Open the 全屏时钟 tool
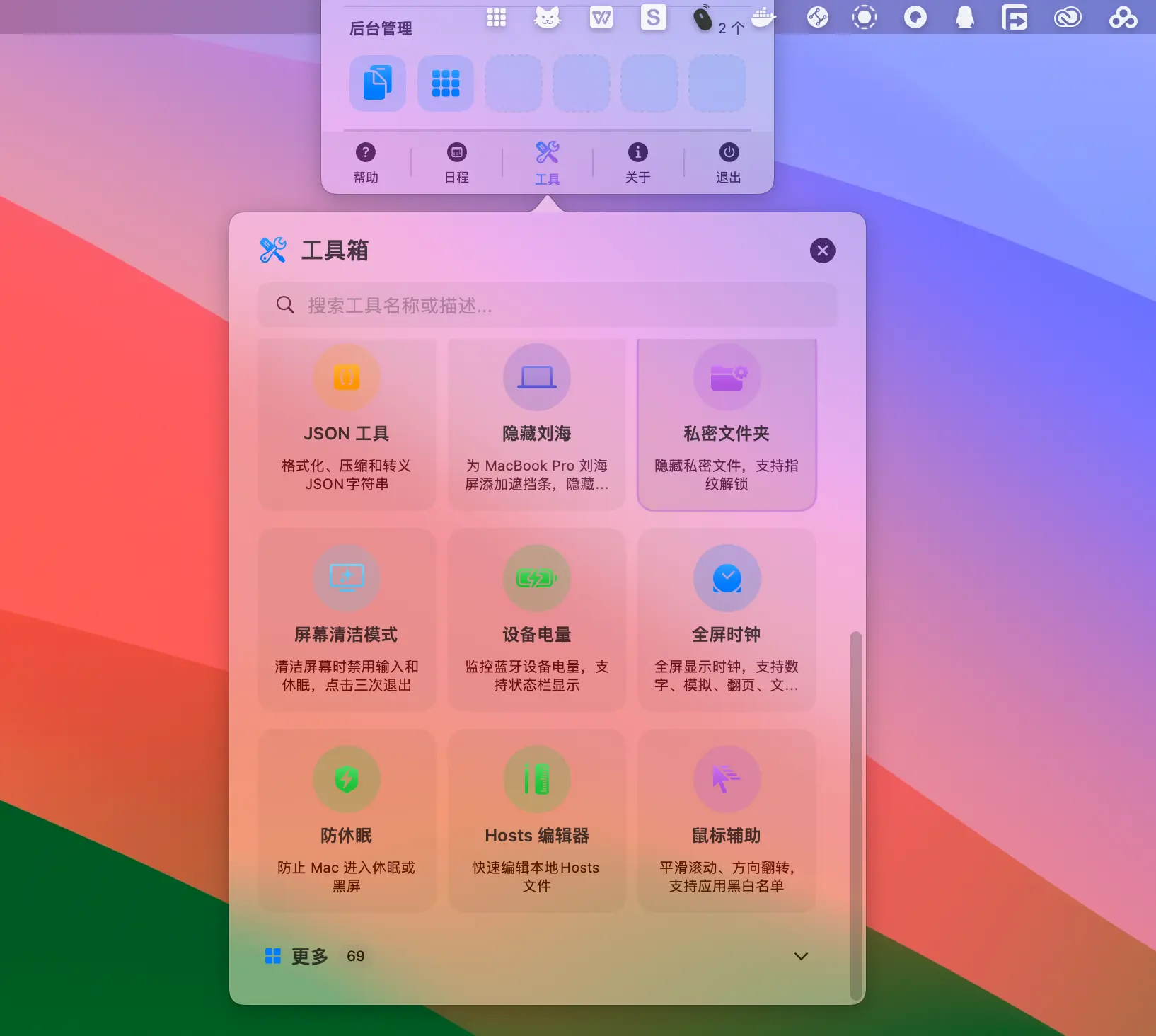Image resolution: width=1156 pixels, height=1036 pixels. (x=727, y=620)
